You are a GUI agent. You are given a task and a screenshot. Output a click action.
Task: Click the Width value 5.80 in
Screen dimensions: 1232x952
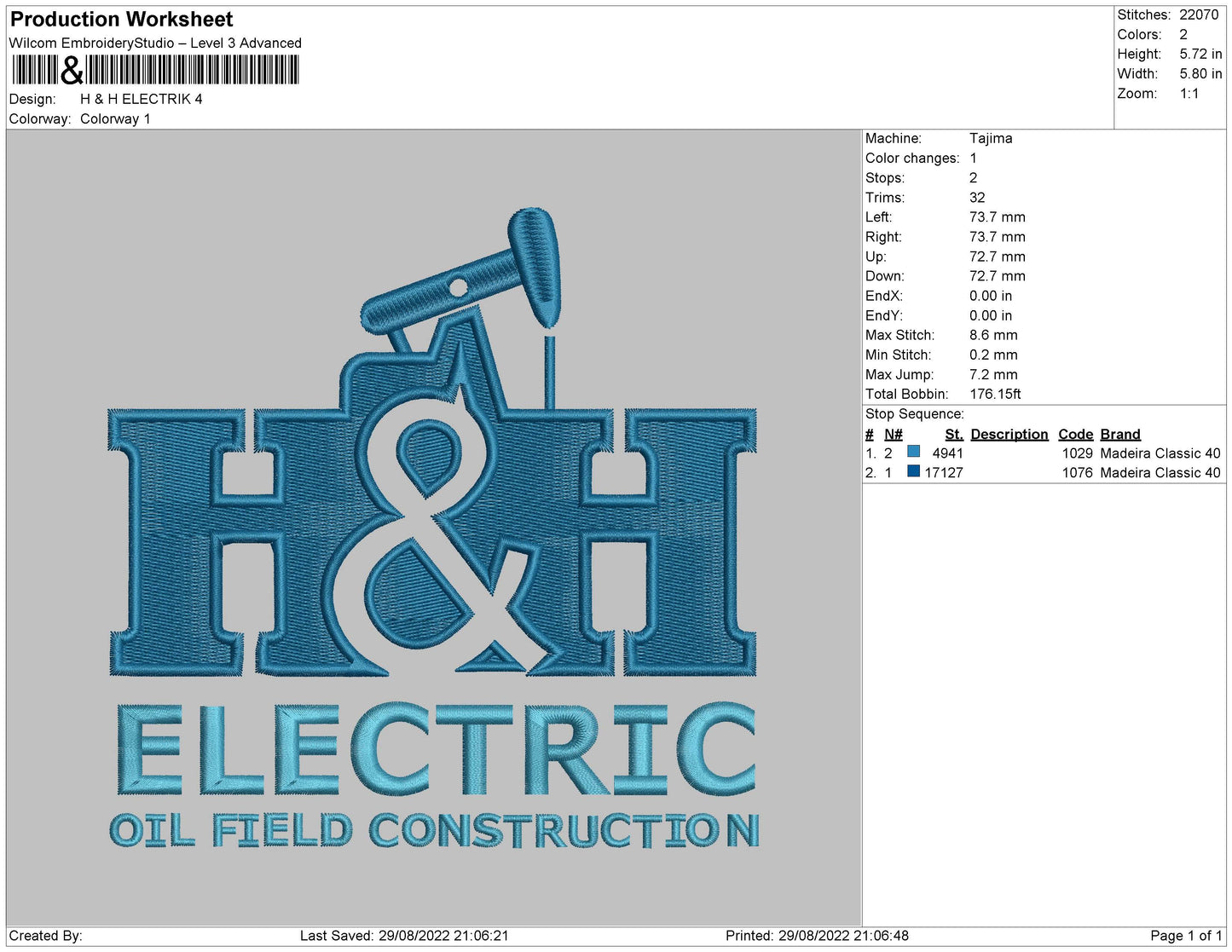(x=1200, y=73)
